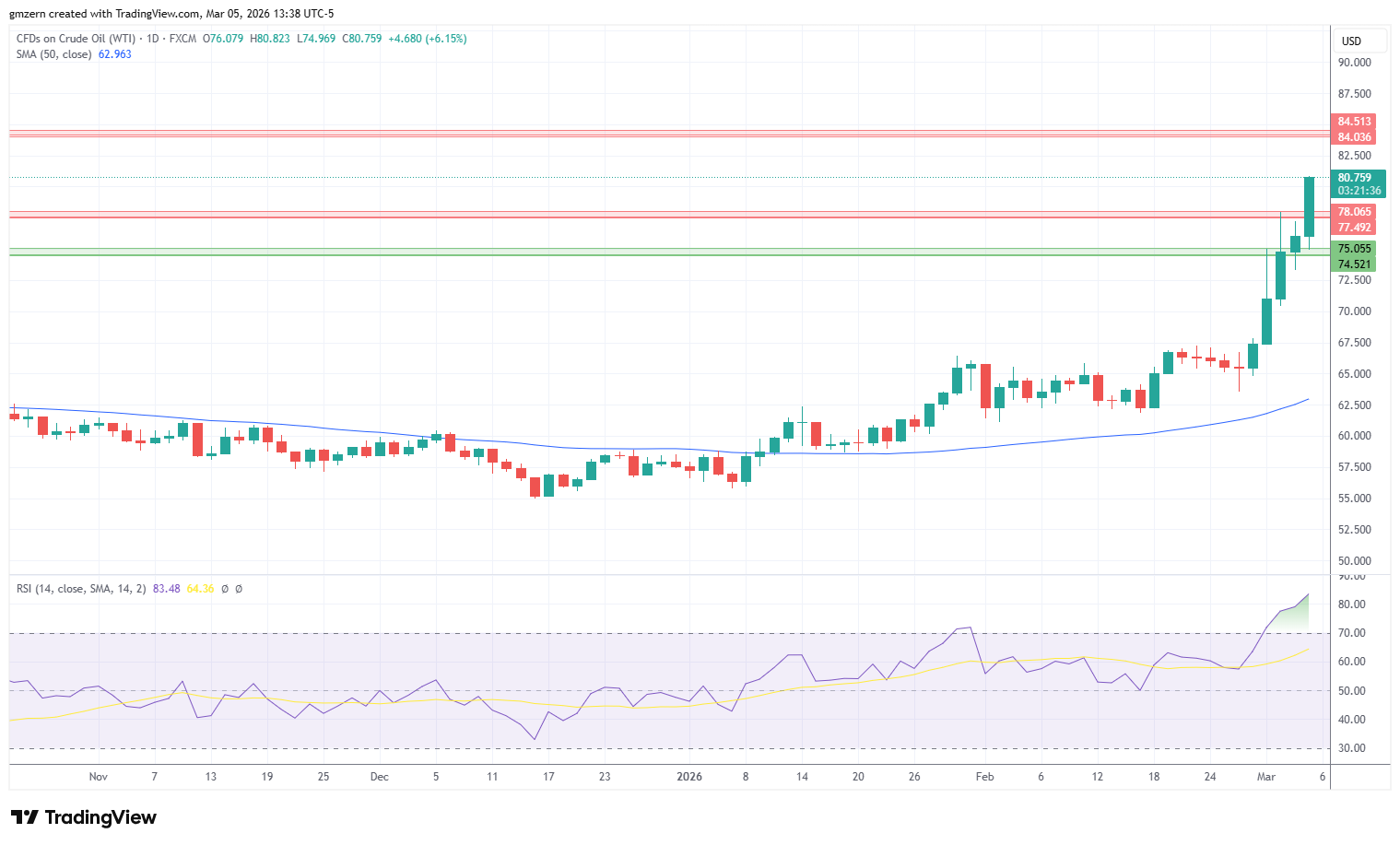Click the 84.513 resistance price label

coord(1354,122)
